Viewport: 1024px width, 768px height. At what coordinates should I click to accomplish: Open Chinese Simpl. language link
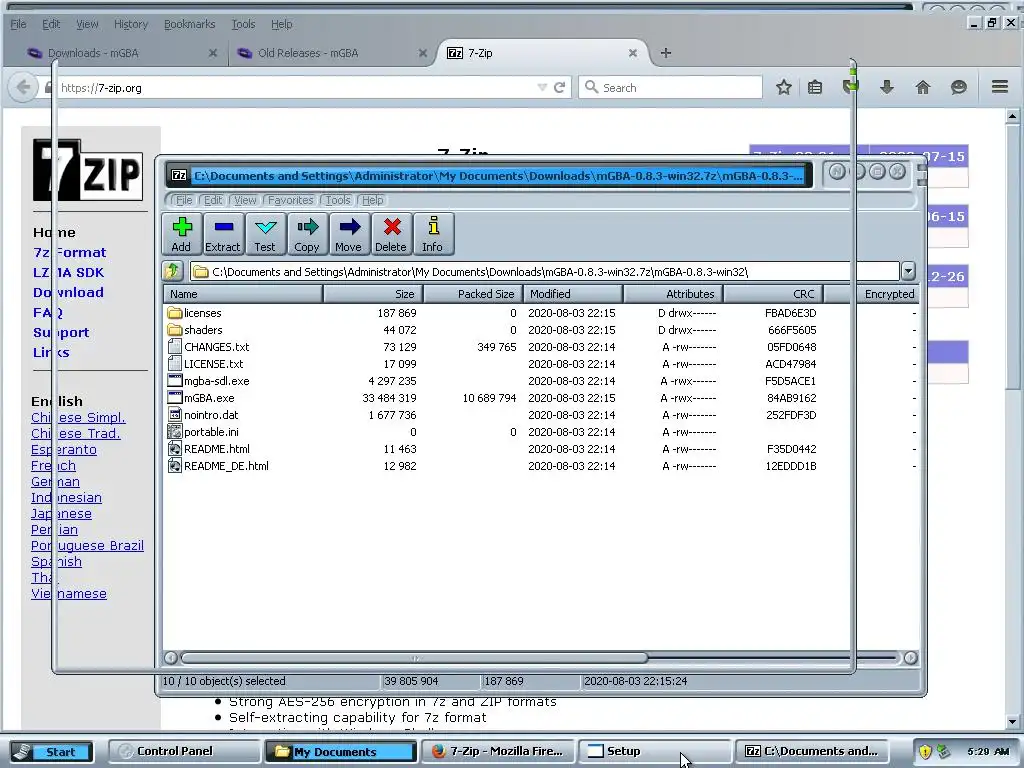(x=78, y=417)
